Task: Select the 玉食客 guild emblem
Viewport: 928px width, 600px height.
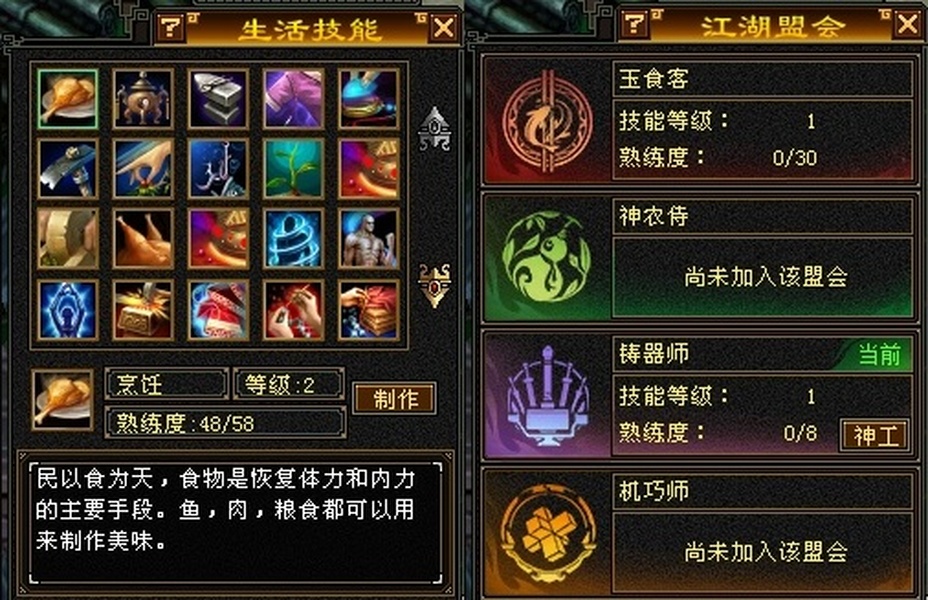Action: [547, 122]
